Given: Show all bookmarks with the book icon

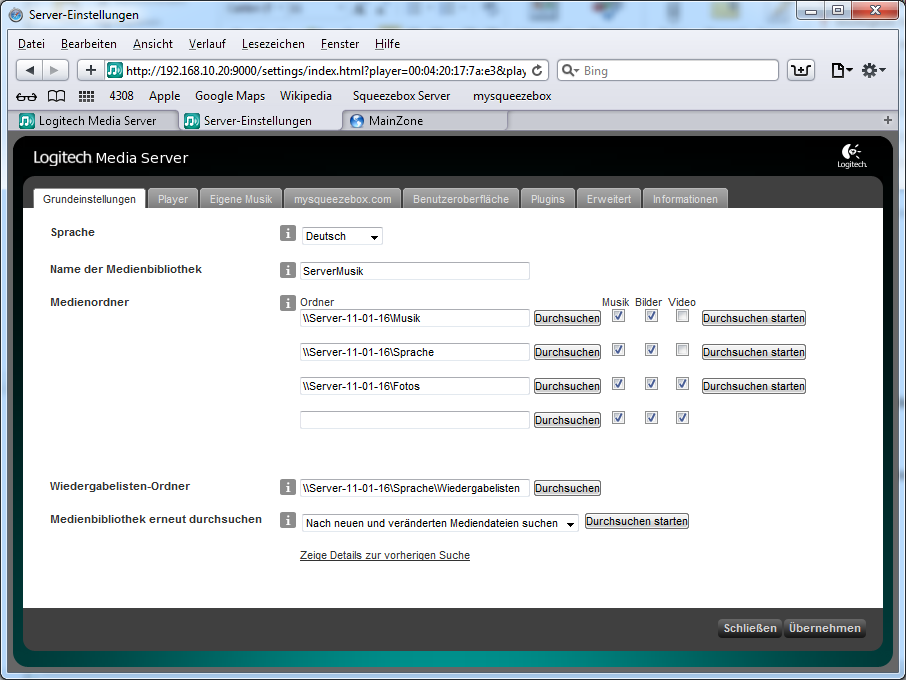Looking at the screenshot, I should pos(57,97).
